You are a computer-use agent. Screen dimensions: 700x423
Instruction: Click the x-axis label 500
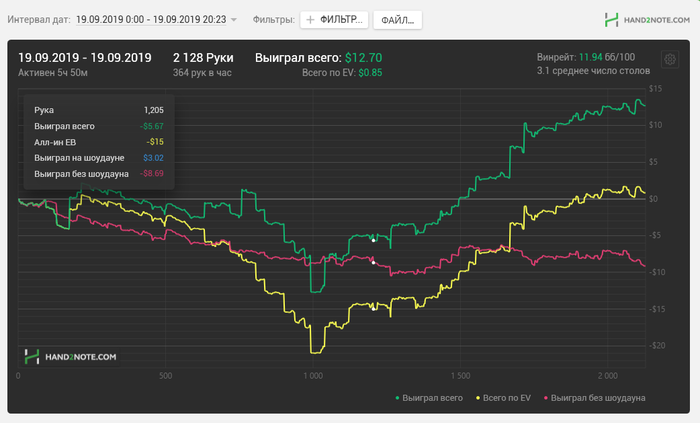(x=165, y=376)
